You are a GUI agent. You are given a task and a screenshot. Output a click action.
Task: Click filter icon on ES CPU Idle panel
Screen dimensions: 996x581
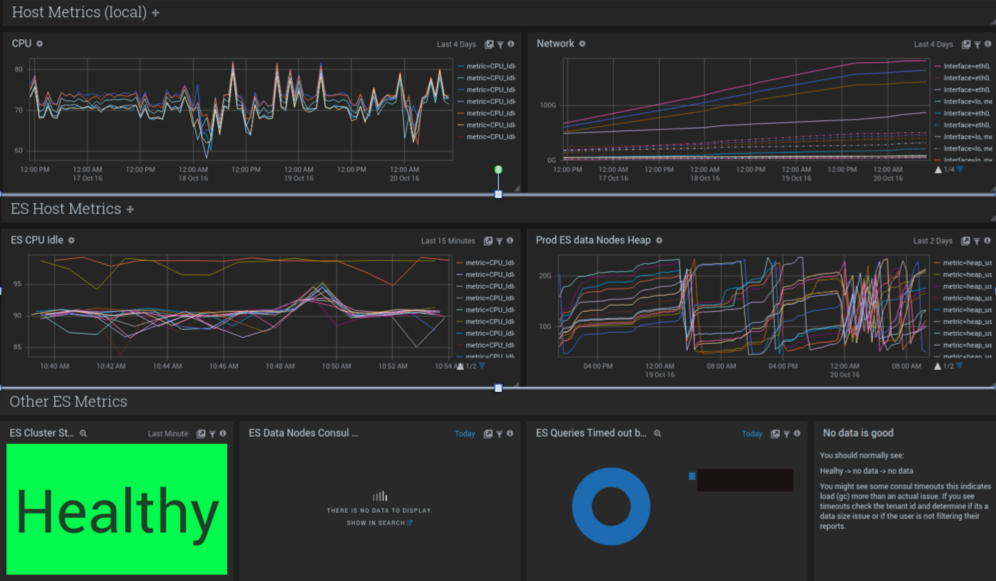point(499,241)
